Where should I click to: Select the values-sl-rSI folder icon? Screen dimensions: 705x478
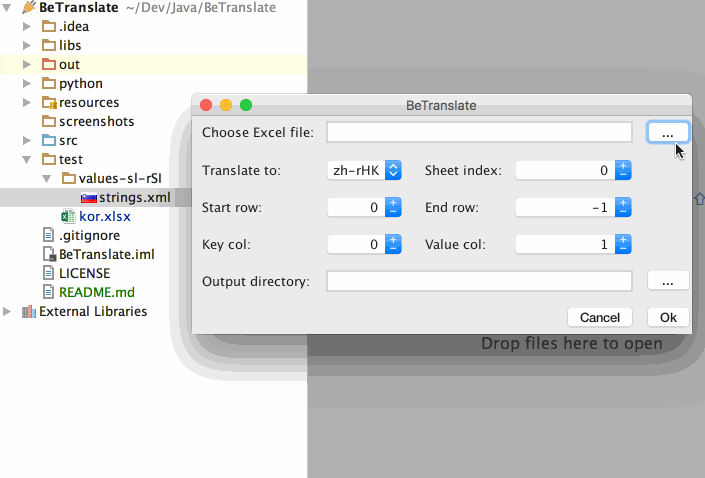tap(68, 179)
